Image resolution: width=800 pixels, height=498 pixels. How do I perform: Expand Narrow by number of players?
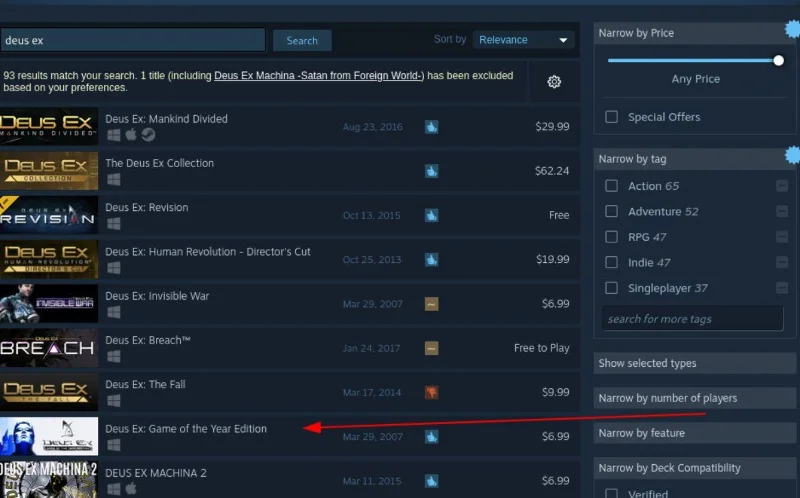pyautogui.click(x=694, y=398)
